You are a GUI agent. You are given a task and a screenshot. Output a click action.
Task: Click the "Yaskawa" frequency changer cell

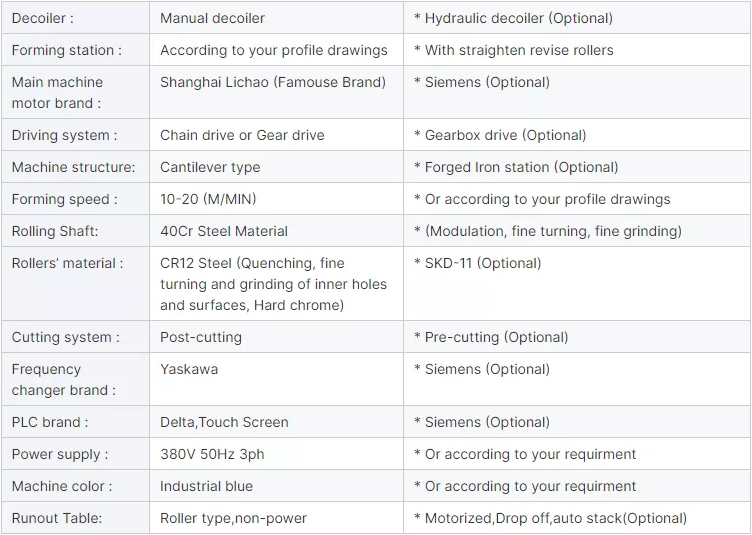(x=189, y=369)
